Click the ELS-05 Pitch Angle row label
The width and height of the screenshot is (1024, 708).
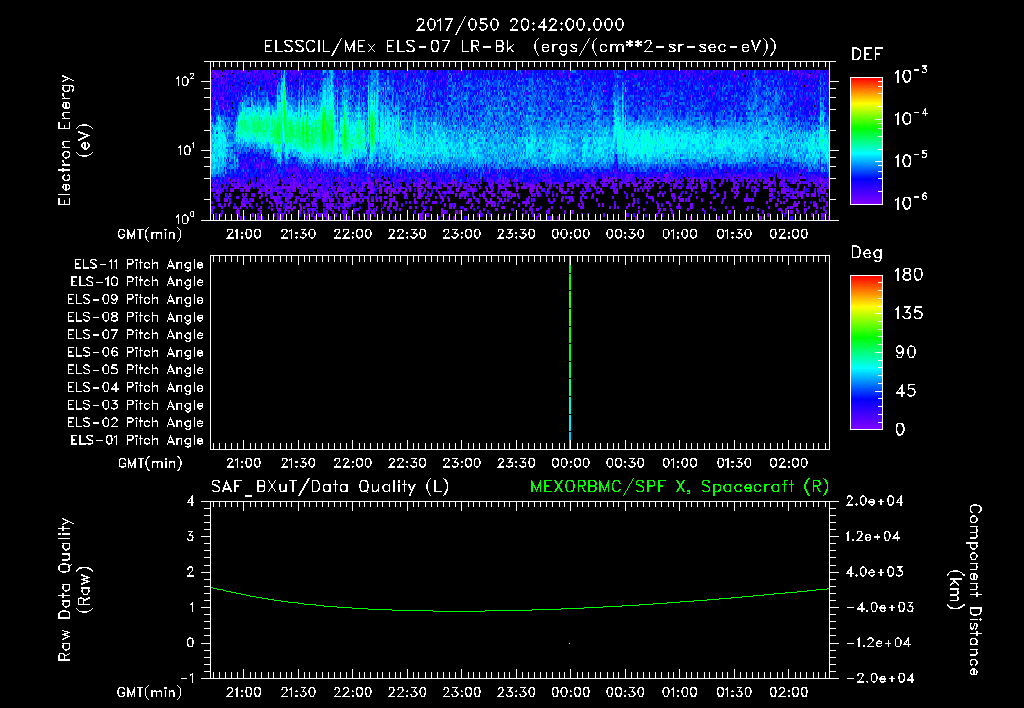point(135,370)
